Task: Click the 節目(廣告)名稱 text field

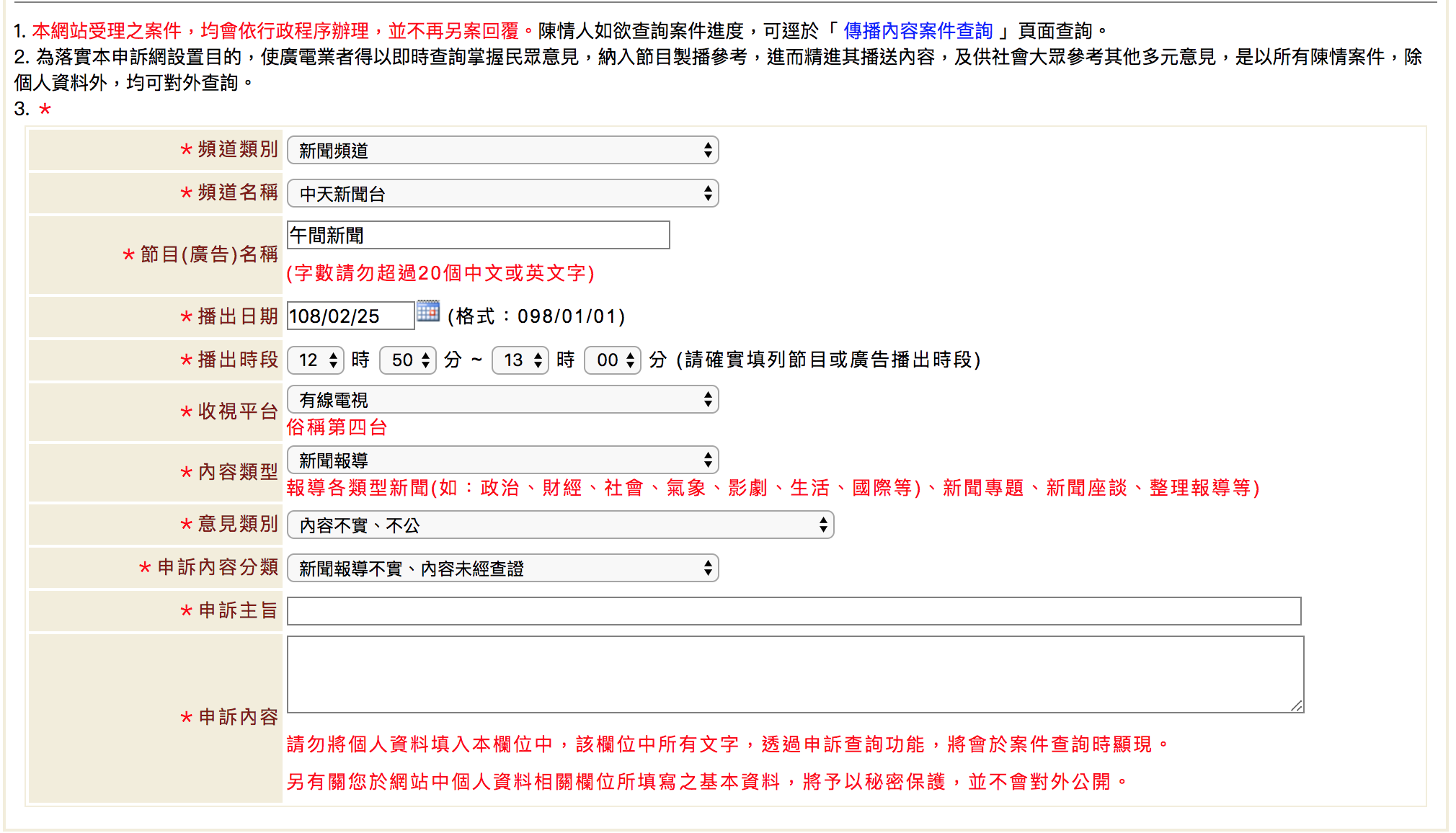Action: coord(478,236)
